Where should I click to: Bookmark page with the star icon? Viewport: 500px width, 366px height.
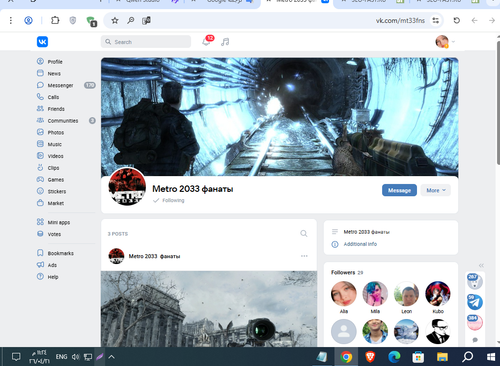[115, 21]
